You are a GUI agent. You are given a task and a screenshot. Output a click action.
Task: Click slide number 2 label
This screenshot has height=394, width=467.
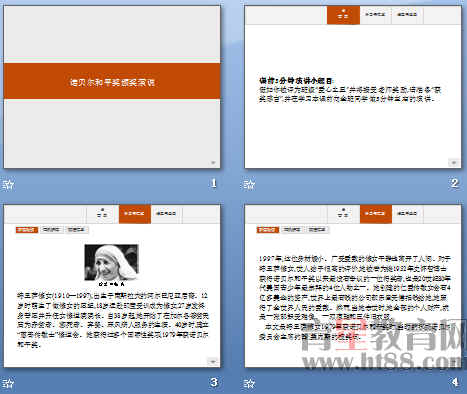coord(455,183)
